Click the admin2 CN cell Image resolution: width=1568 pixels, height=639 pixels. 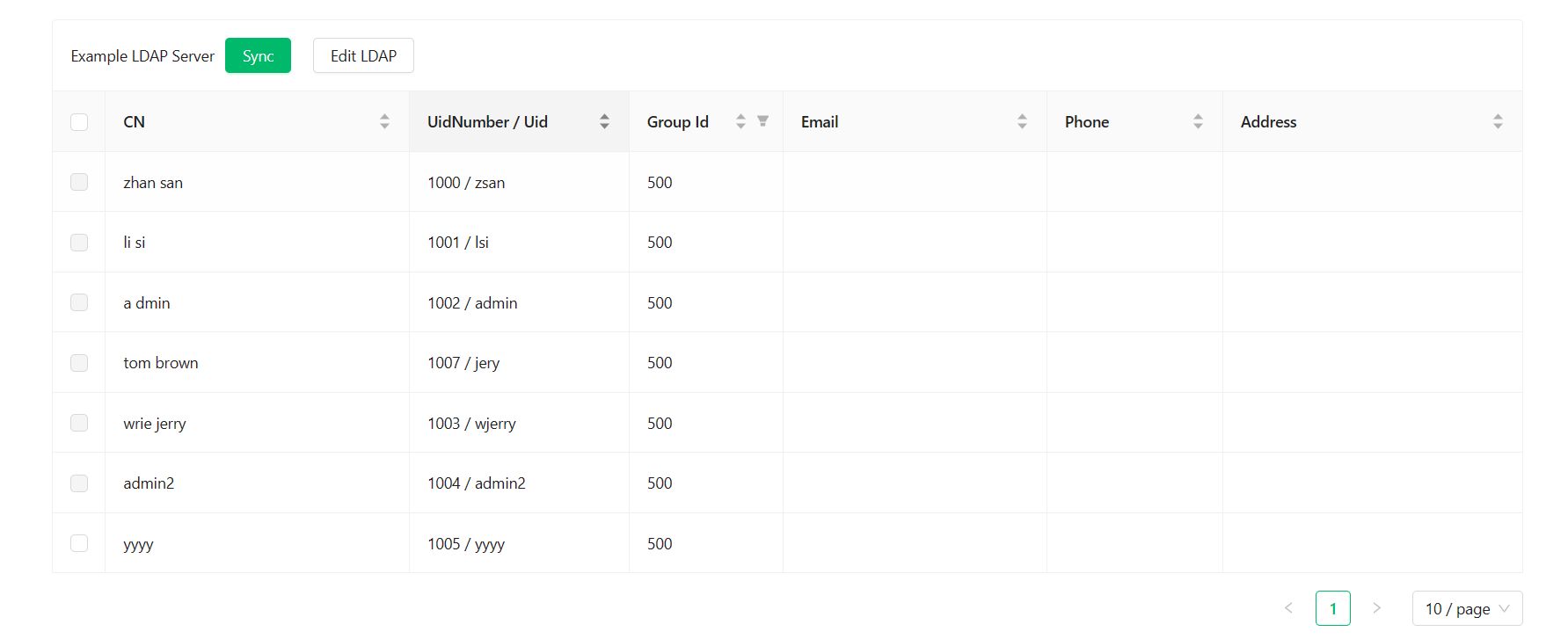click(149, 483)
